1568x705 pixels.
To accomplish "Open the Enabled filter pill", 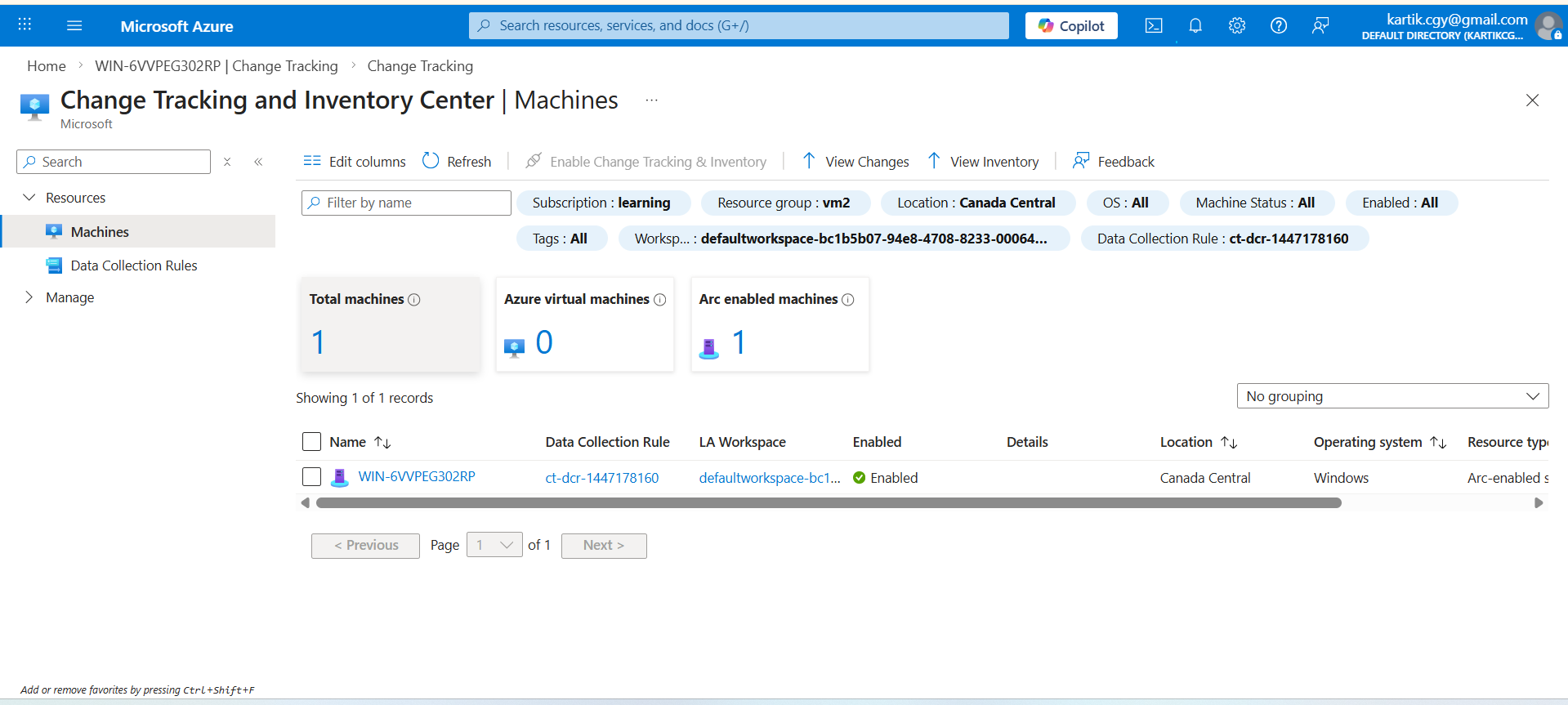I will point(1400,203).
